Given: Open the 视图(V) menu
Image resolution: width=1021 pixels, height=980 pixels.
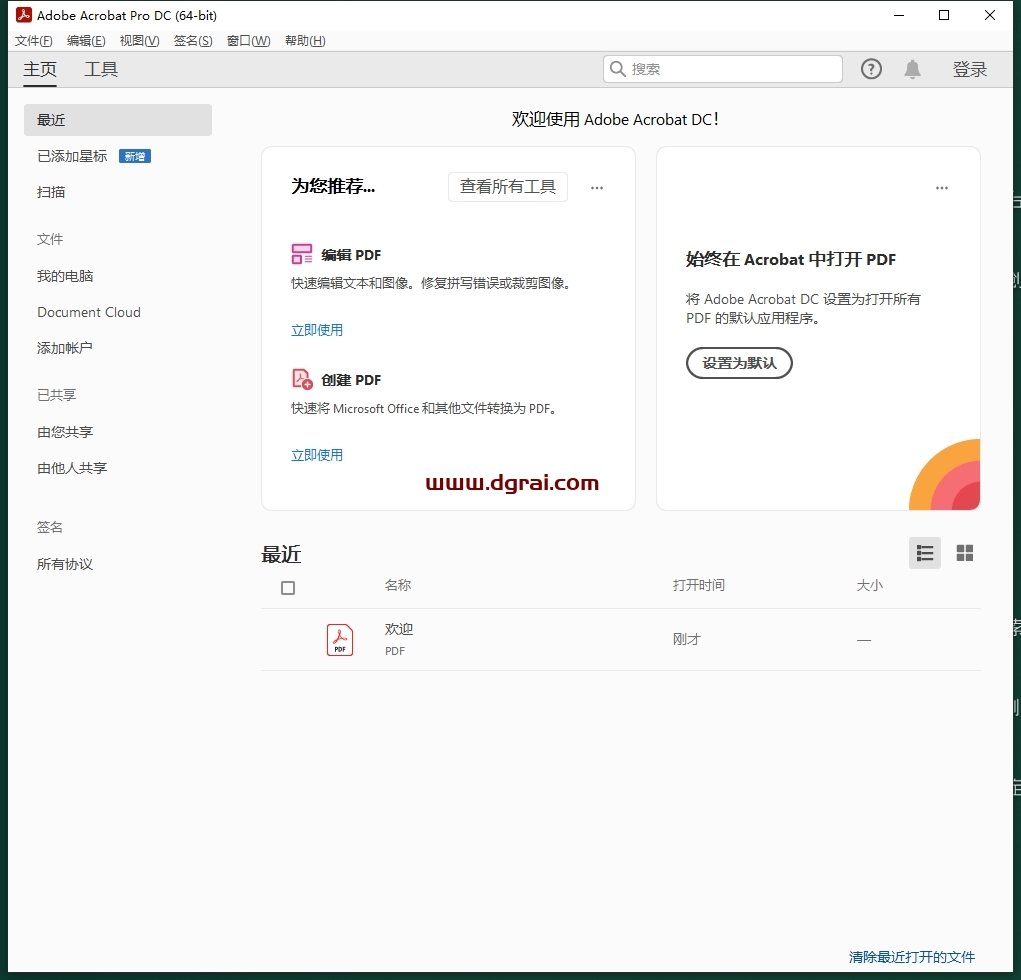Looking at the screenshot, I should (139, 41).
